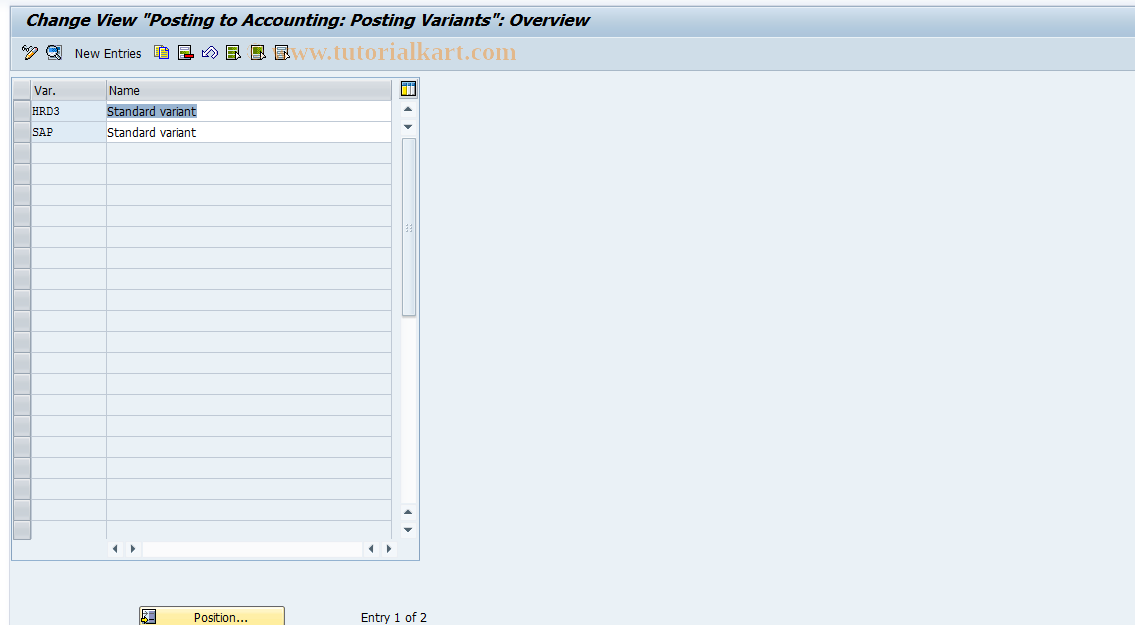This screenshot has height=625, width=1135.
Task: Toggle the row selector for HRD3
Action: pyautogui.click(x=22, y=112)
